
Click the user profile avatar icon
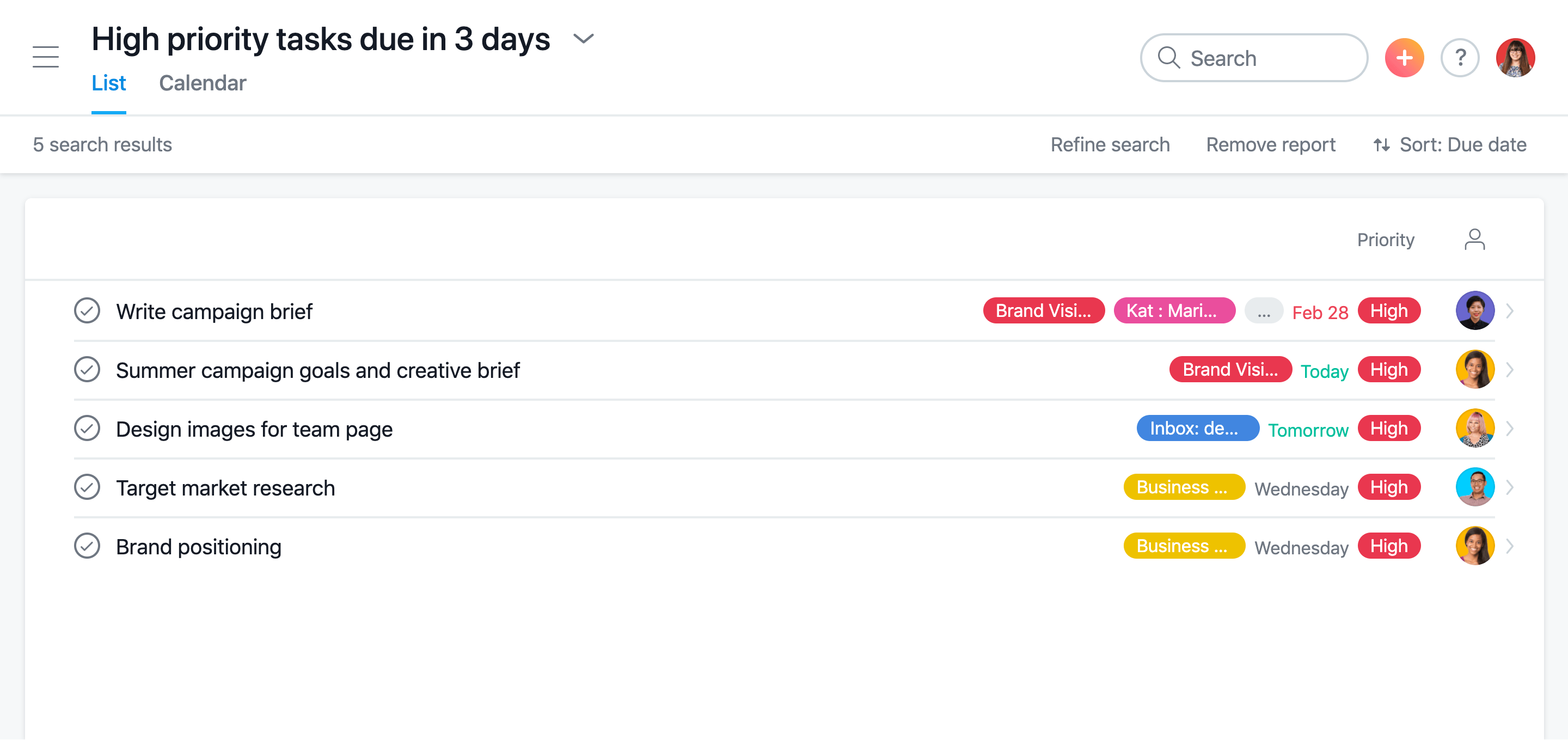pos(1517,57)
